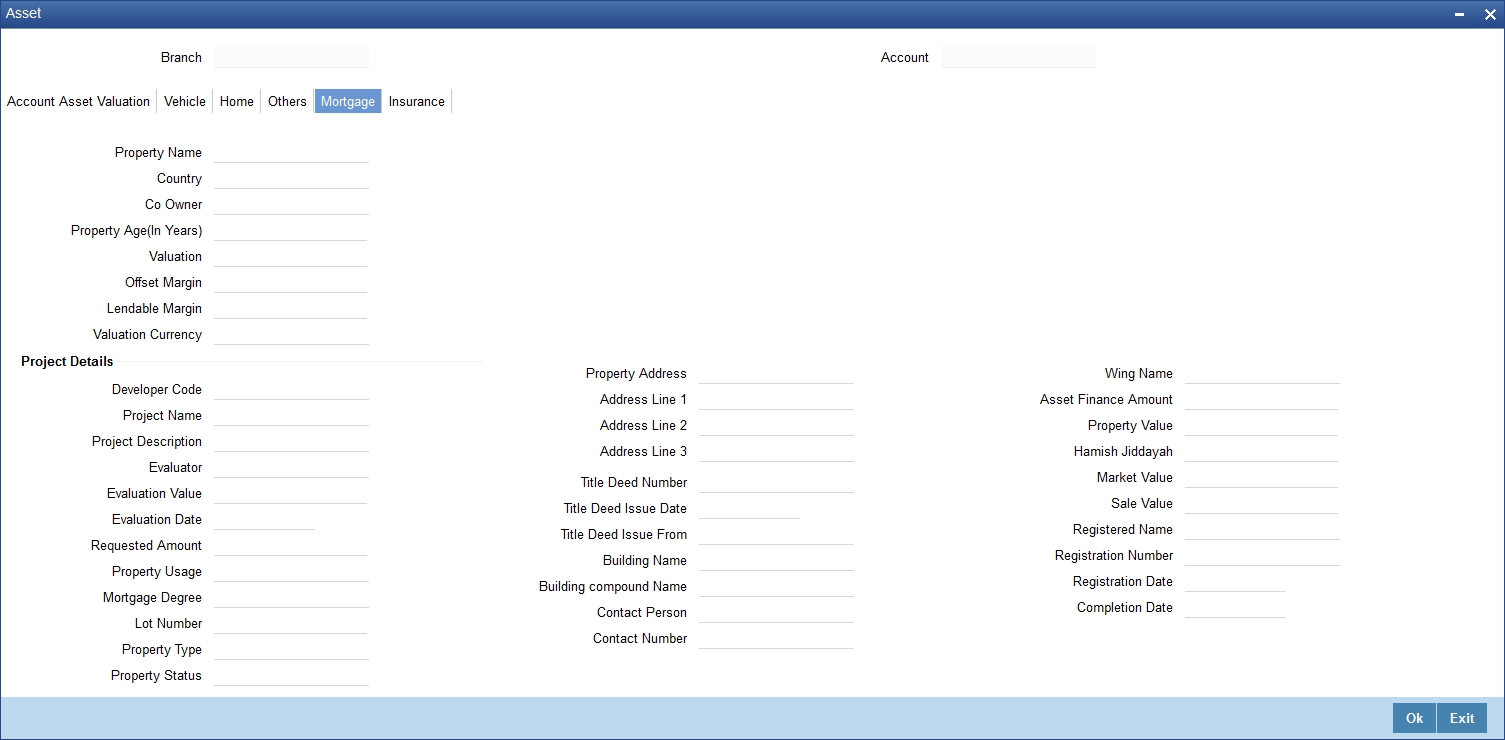Click the Ok button

[x=1414, y=718]
